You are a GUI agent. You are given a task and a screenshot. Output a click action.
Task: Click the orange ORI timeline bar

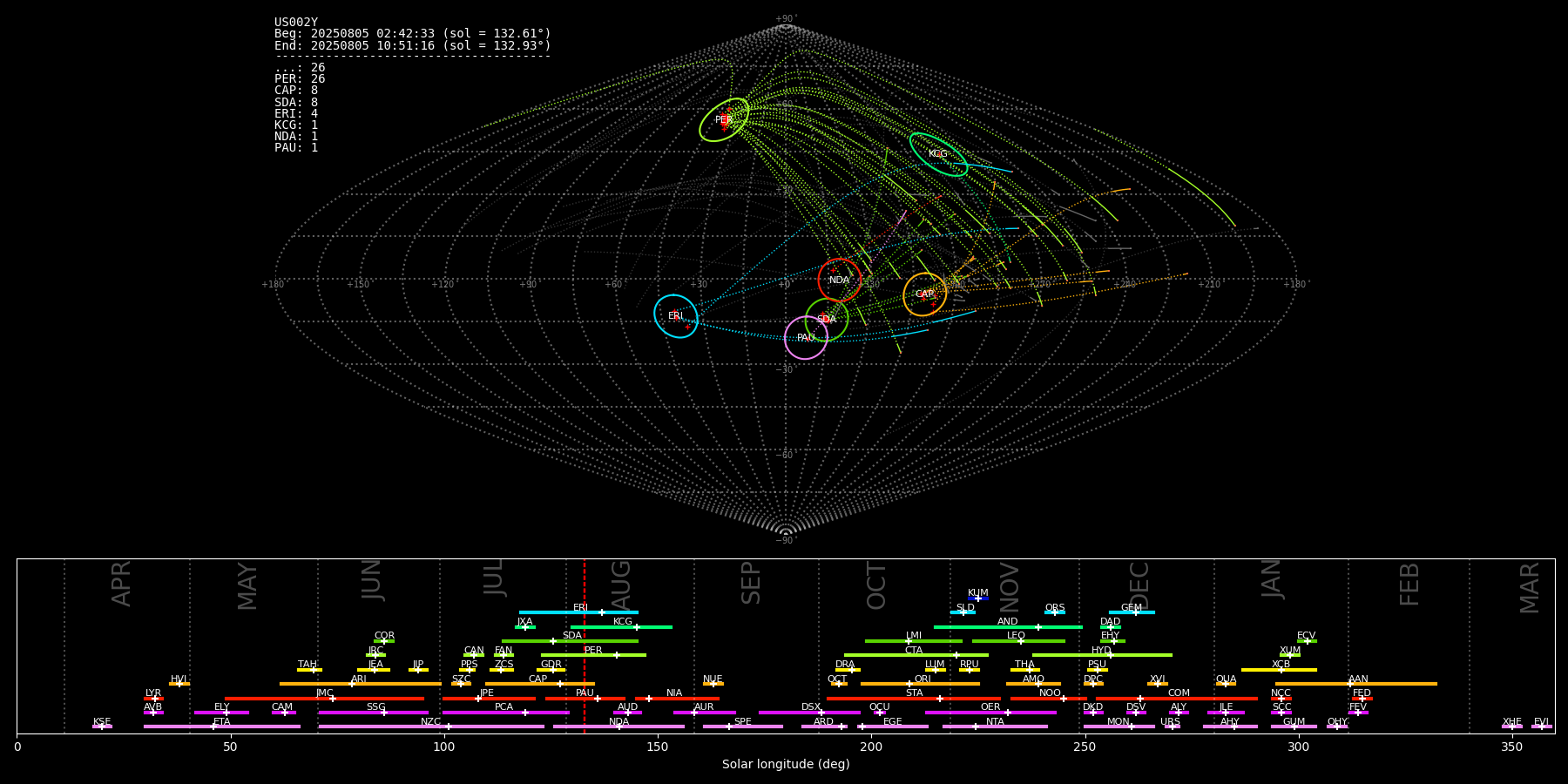pyautogui.click(x=920, y=684)
